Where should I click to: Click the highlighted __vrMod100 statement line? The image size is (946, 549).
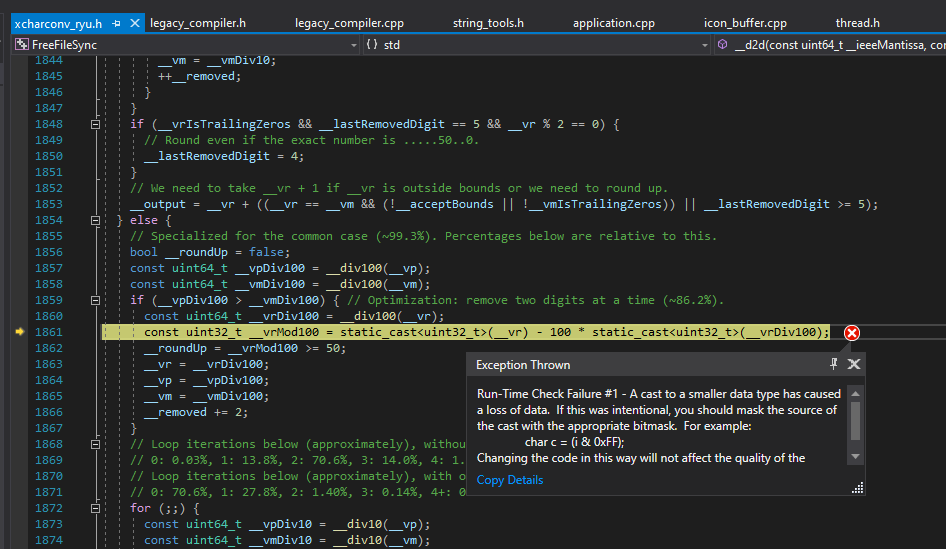pyautogui.click(x=466, y=332)
